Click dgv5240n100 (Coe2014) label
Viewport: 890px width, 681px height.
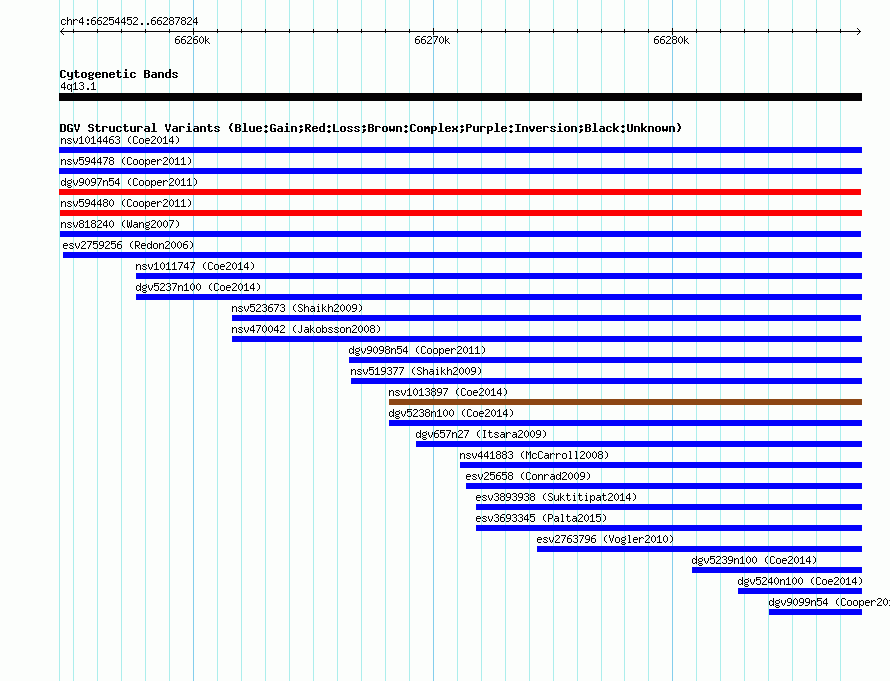tap(800, 581)
